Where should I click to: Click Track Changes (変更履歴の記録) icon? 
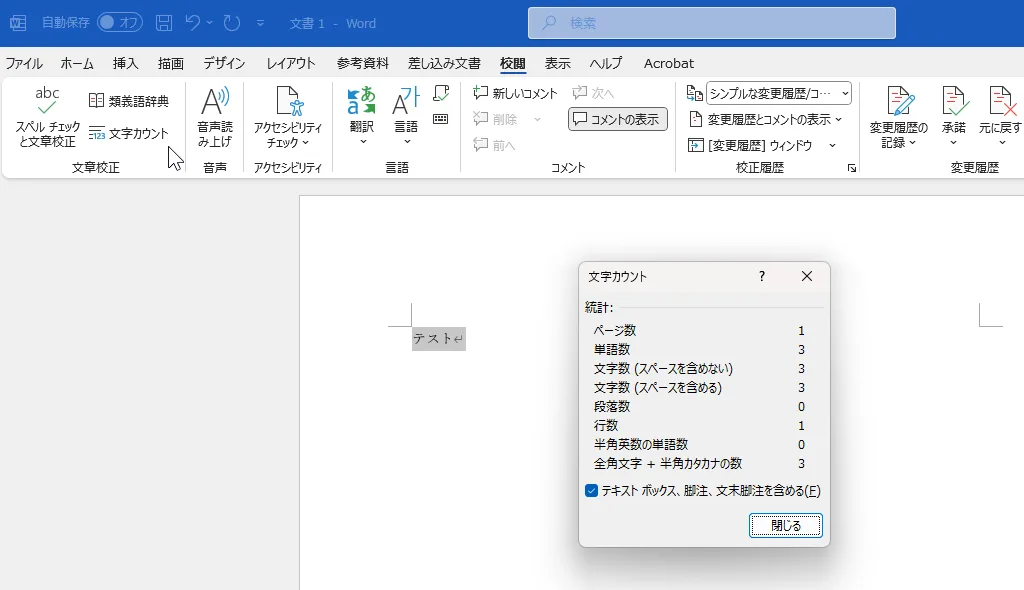(x=899, y=103)
